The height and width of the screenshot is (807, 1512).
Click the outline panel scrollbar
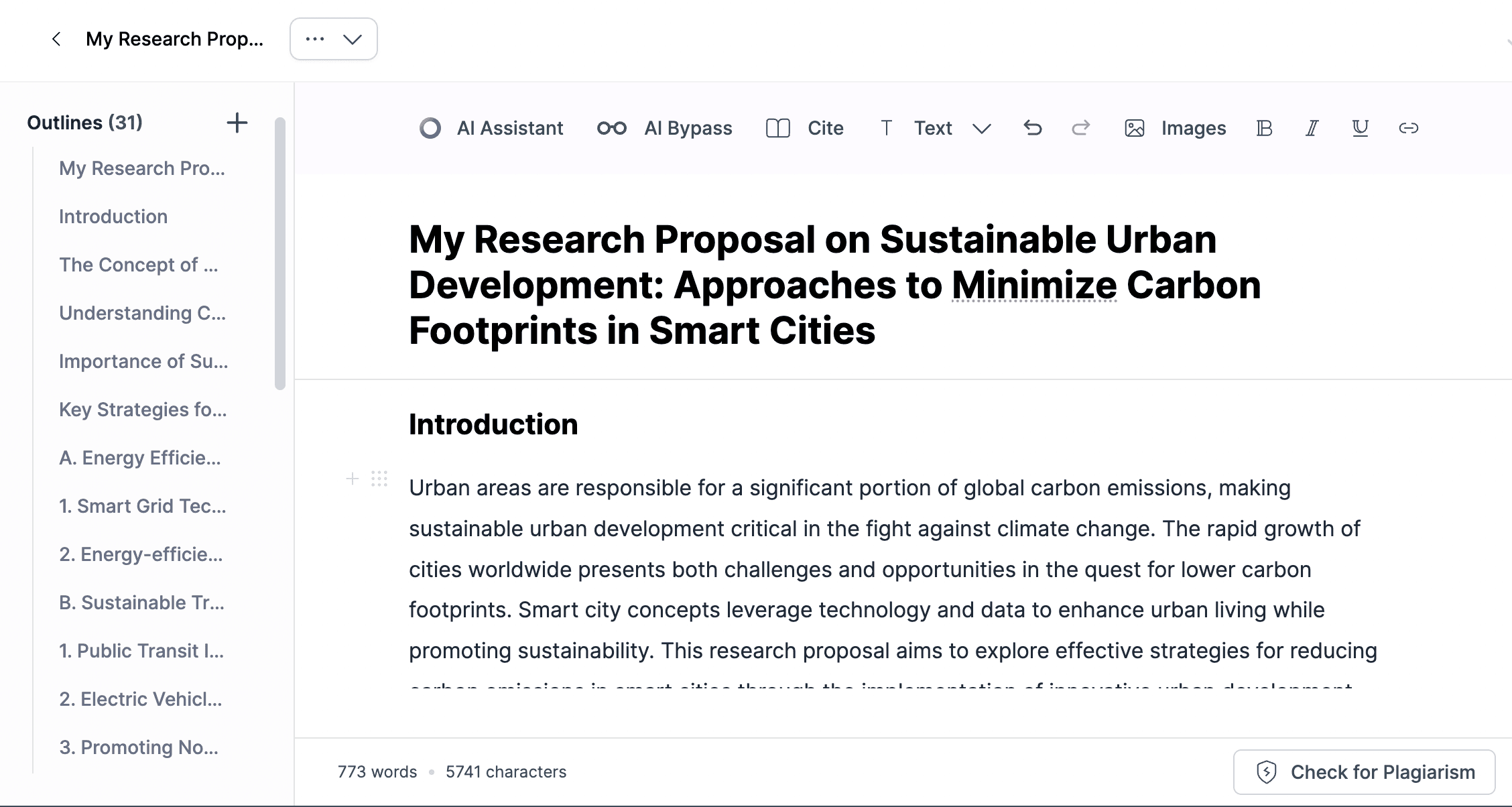[280, 253]
